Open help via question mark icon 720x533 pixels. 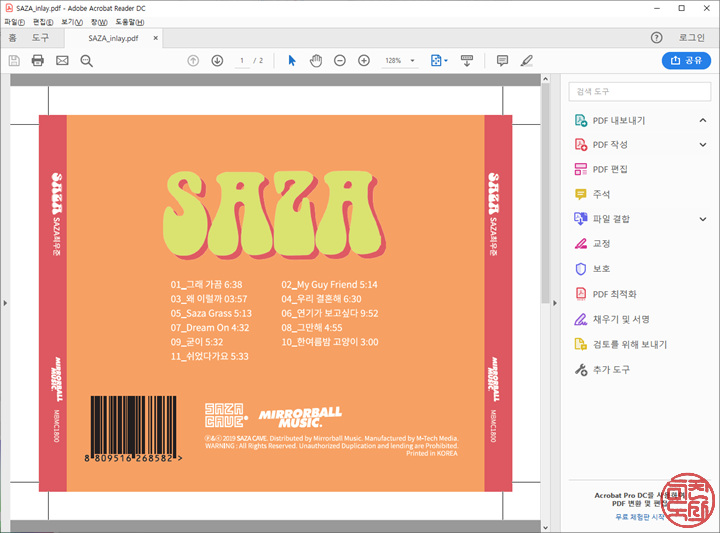(x=657, y=38)
